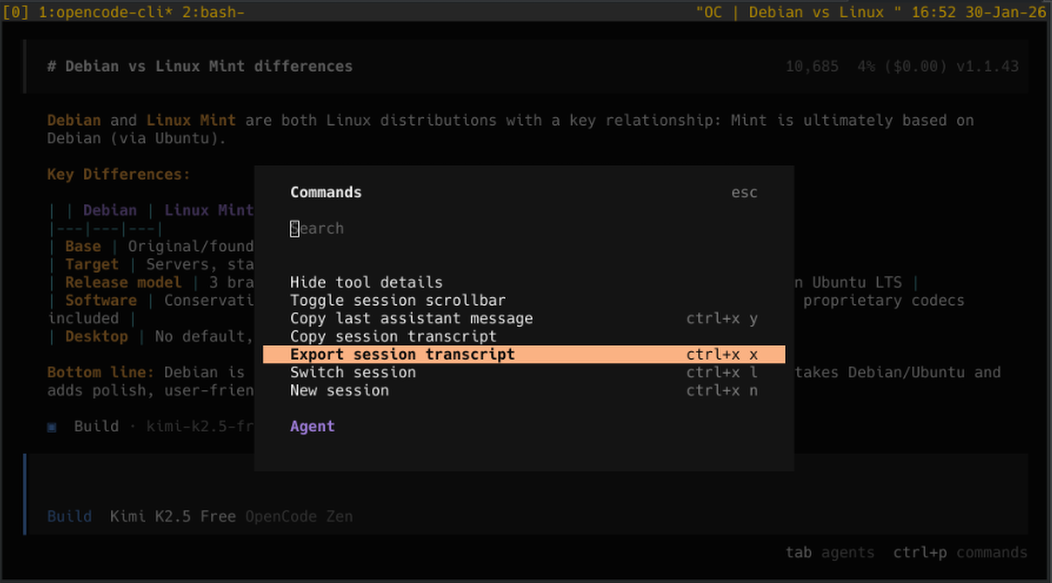Click the ctrl+x x shortcut label
Viewport: 1052px width, 583px height.
tap(721, 355)
